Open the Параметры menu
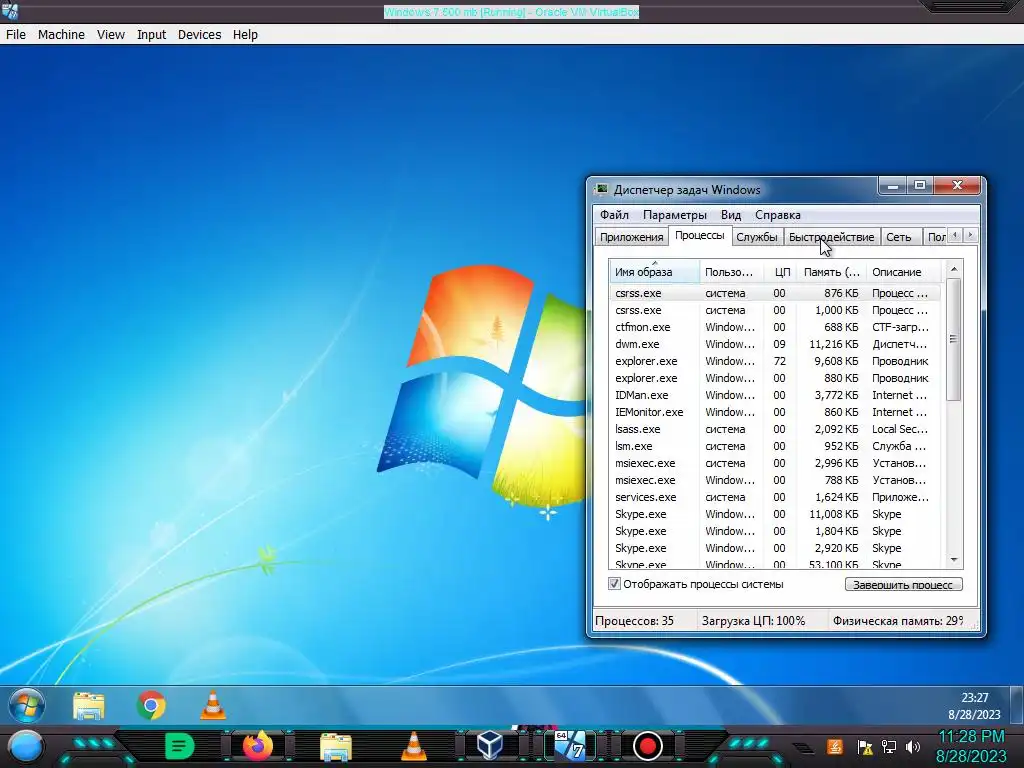The width and height of the screenshot is (1024, 768). [x=675, y=215]
